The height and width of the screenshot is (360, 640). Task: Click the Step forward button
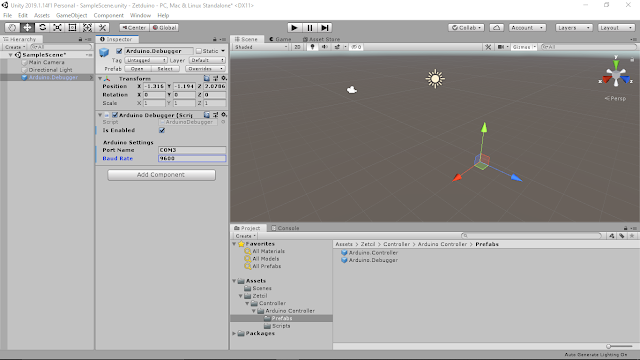click(x=324, y=28)
